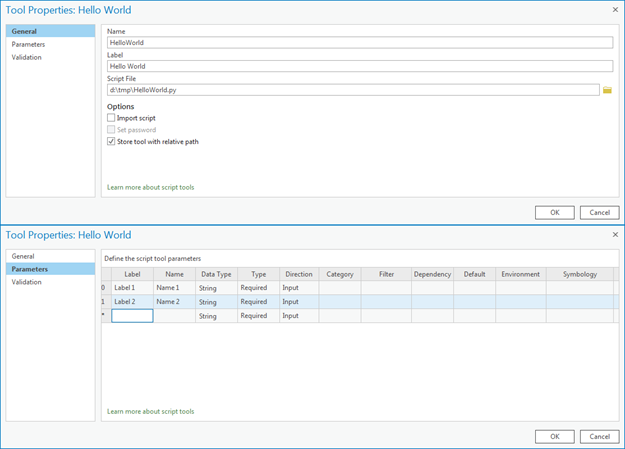Toggle the Set password checkbox
625x449 pixels.
point(111,130)
